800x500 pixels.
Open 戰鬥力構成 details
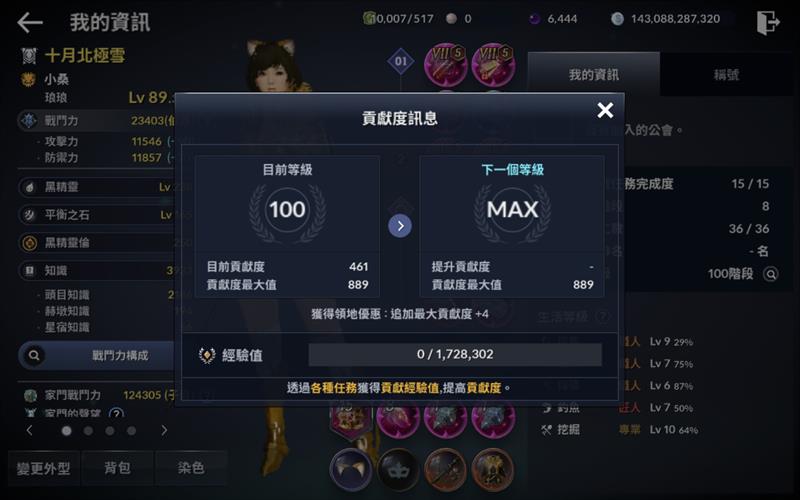pyautogui.click(x=97, y=355)
